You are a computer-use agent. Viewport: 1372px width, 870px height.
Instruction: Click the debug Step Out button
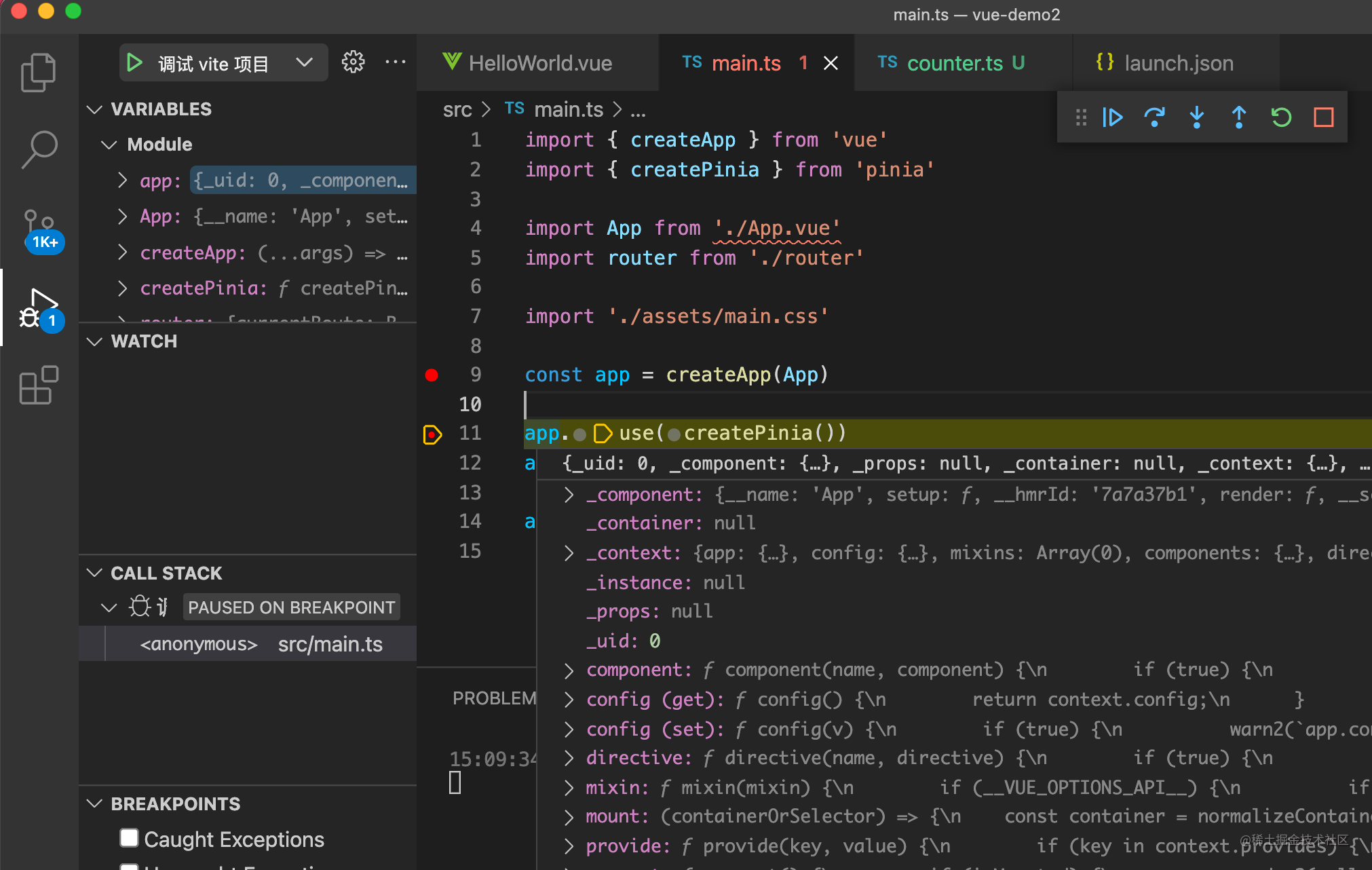pos(1239,117)
